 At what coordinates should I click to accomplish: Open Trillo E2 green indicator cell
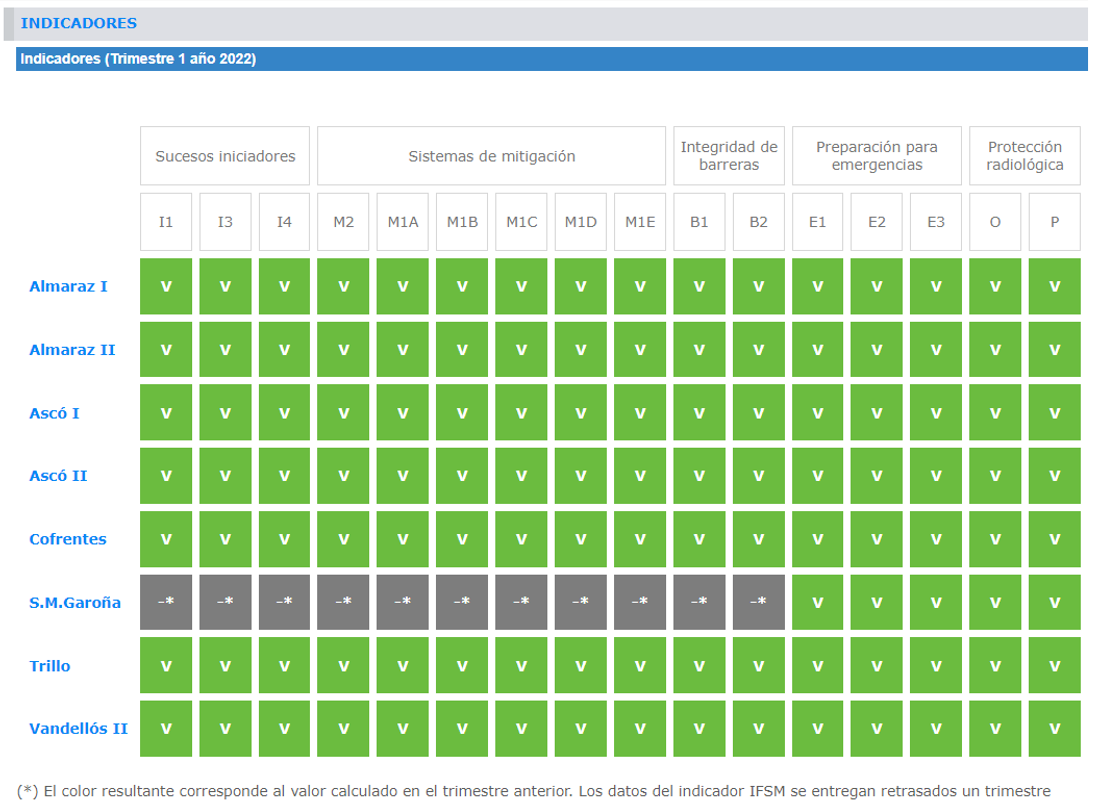point(876,665)
